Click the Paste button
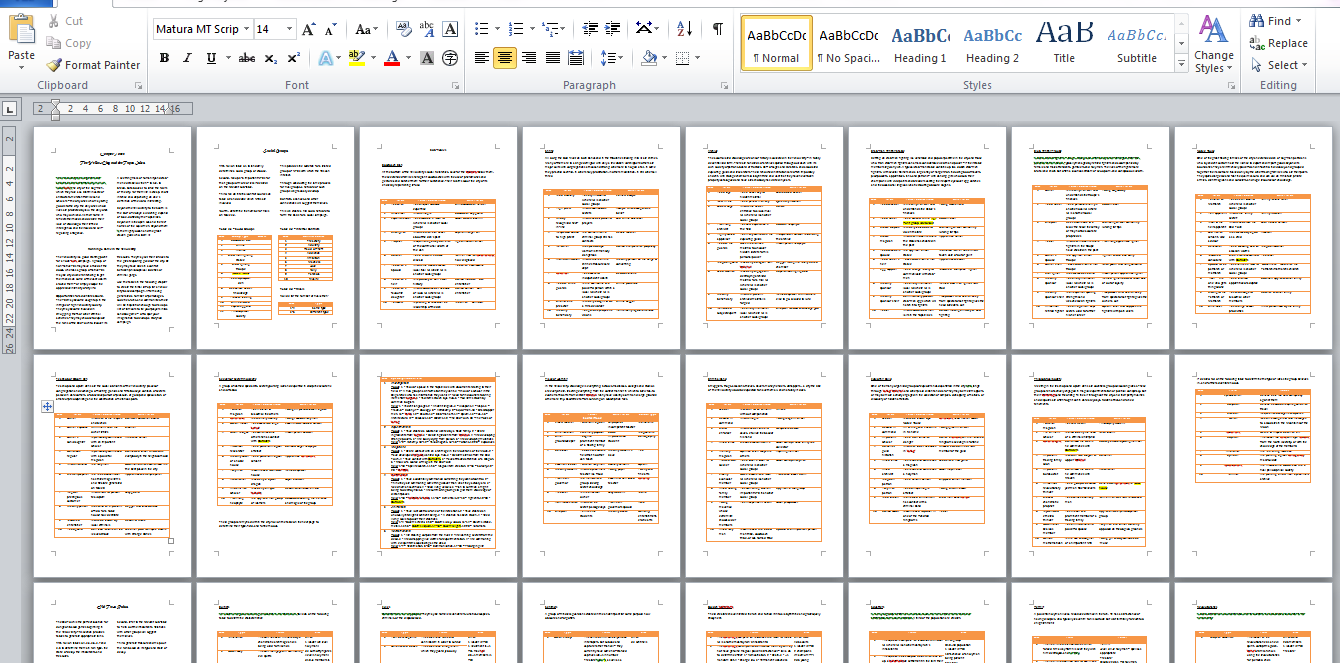Image resolution: width=1340 pixels, height=663 pixels. point(21,40)
